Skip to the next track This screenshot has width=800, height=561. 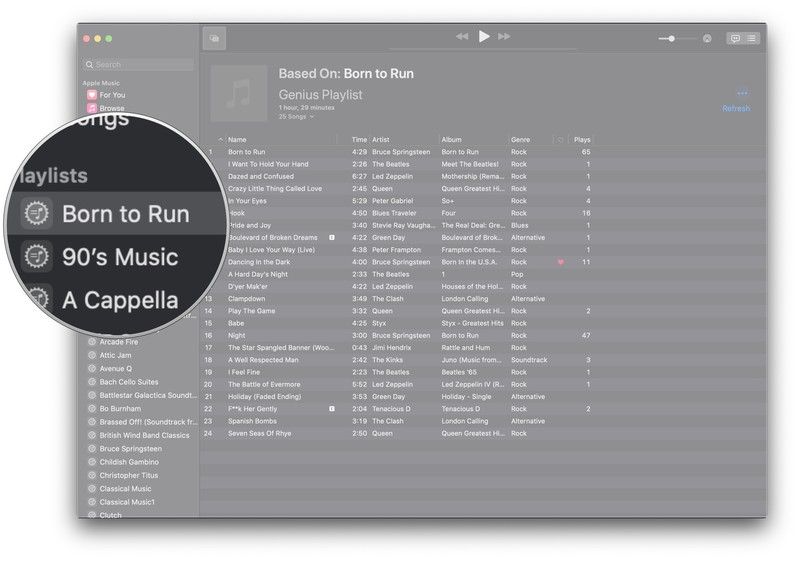pyautogui.click(x=505, y=37)
